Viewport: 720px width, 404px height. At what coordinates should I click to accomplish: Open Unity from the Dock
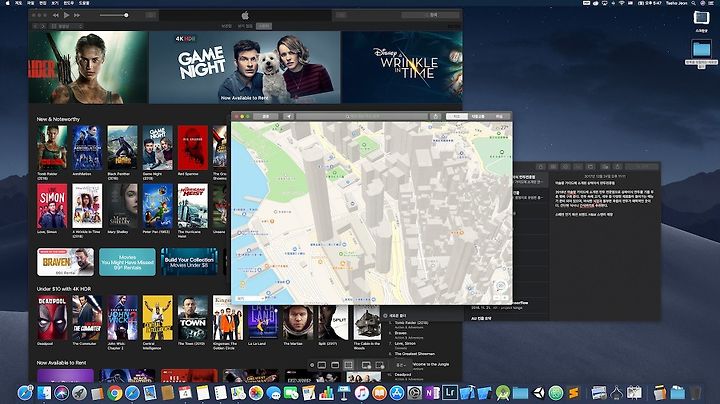538,393
